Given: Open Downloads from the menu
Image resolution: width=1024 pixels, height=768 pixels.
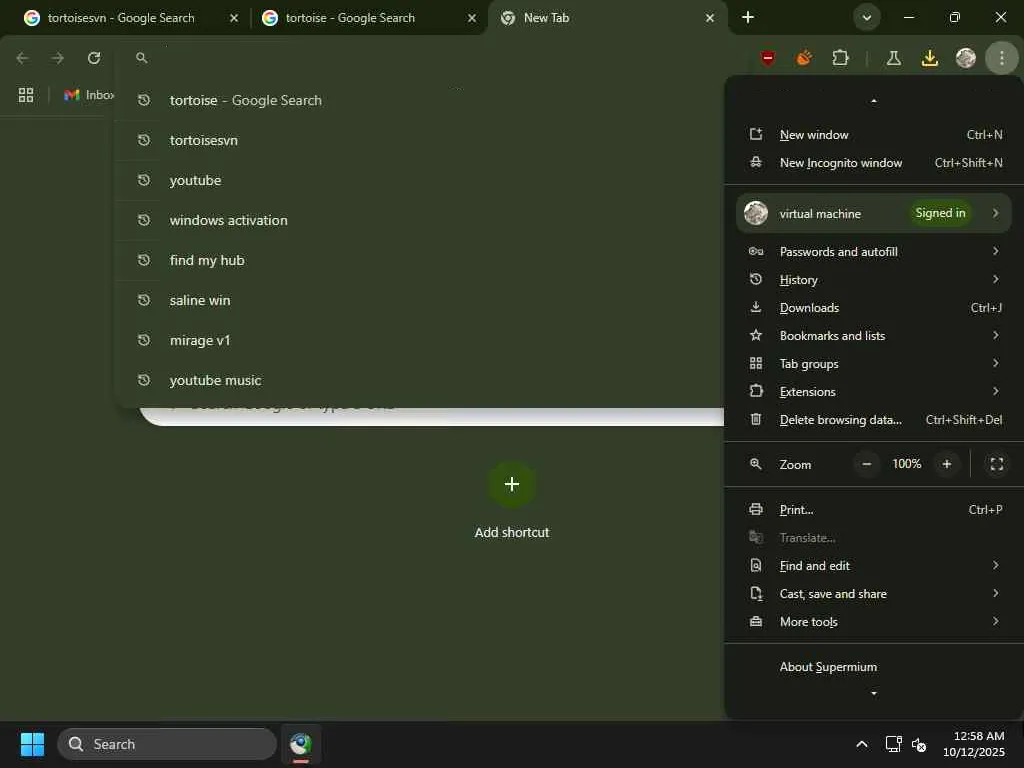Looking at the screenshot, I should (874, 308).
